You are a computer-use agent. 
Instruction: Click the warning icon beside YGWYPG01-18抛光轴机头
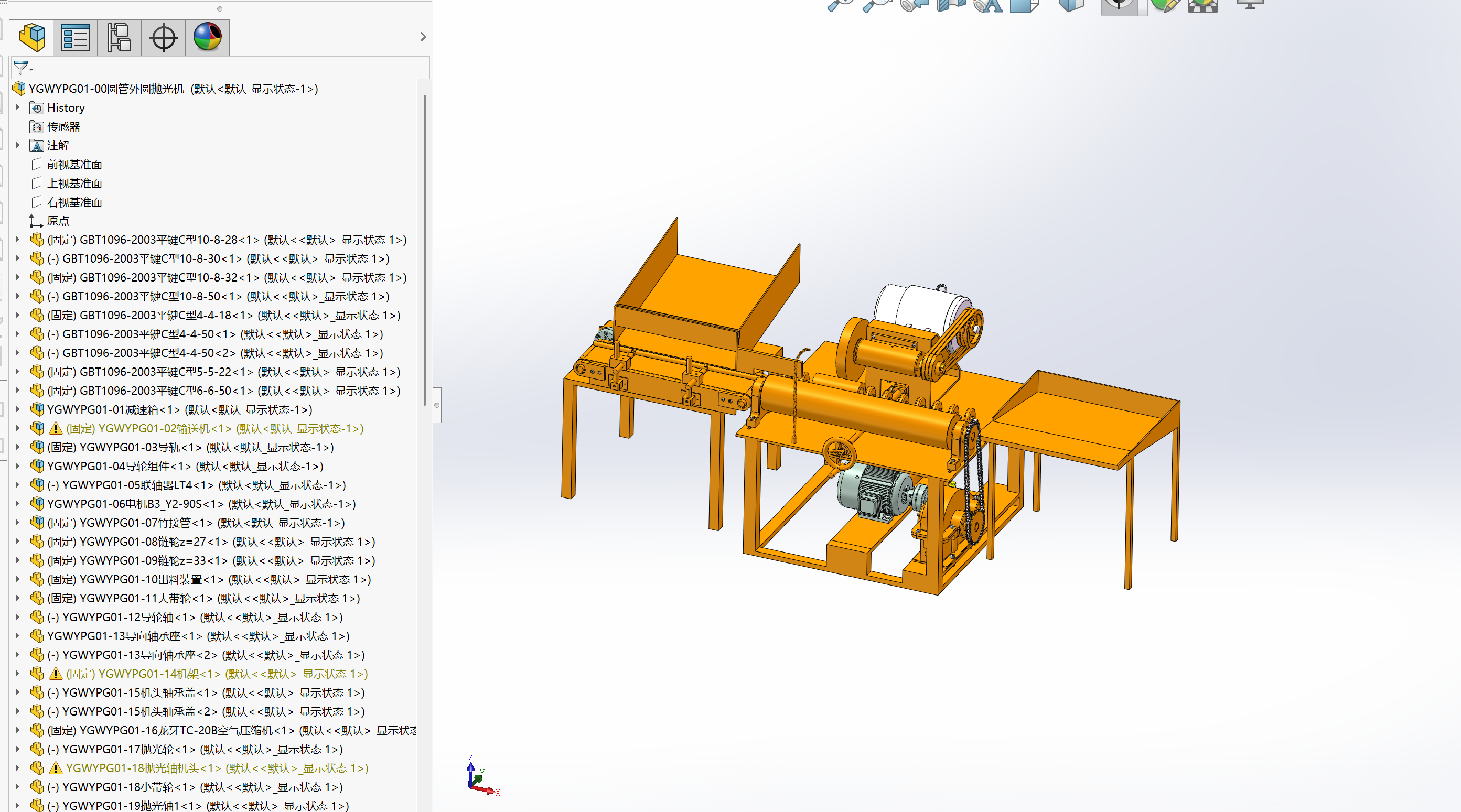click(56, 768)
